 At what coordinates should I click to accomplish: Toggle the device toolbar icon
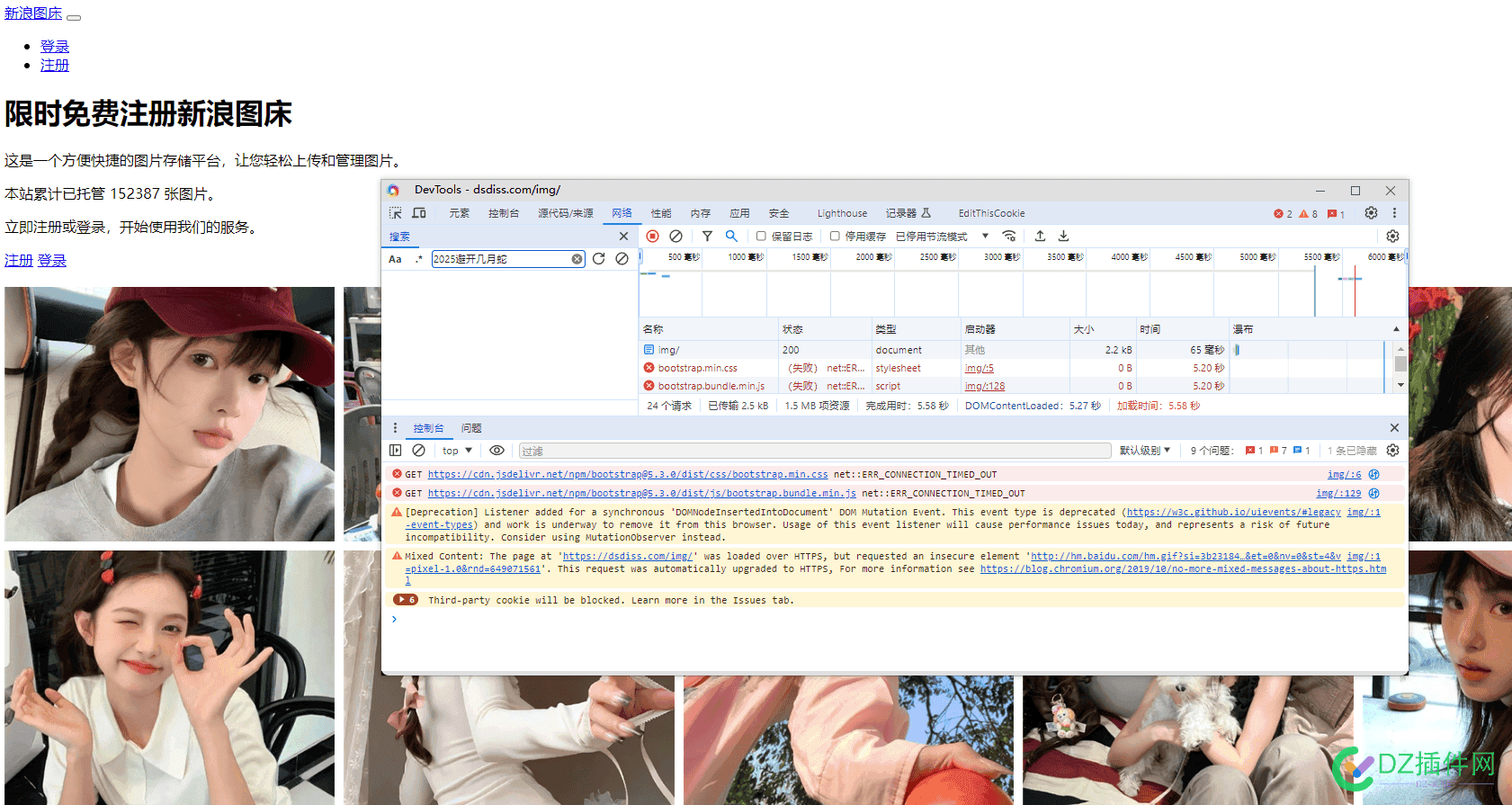[419, 213]
